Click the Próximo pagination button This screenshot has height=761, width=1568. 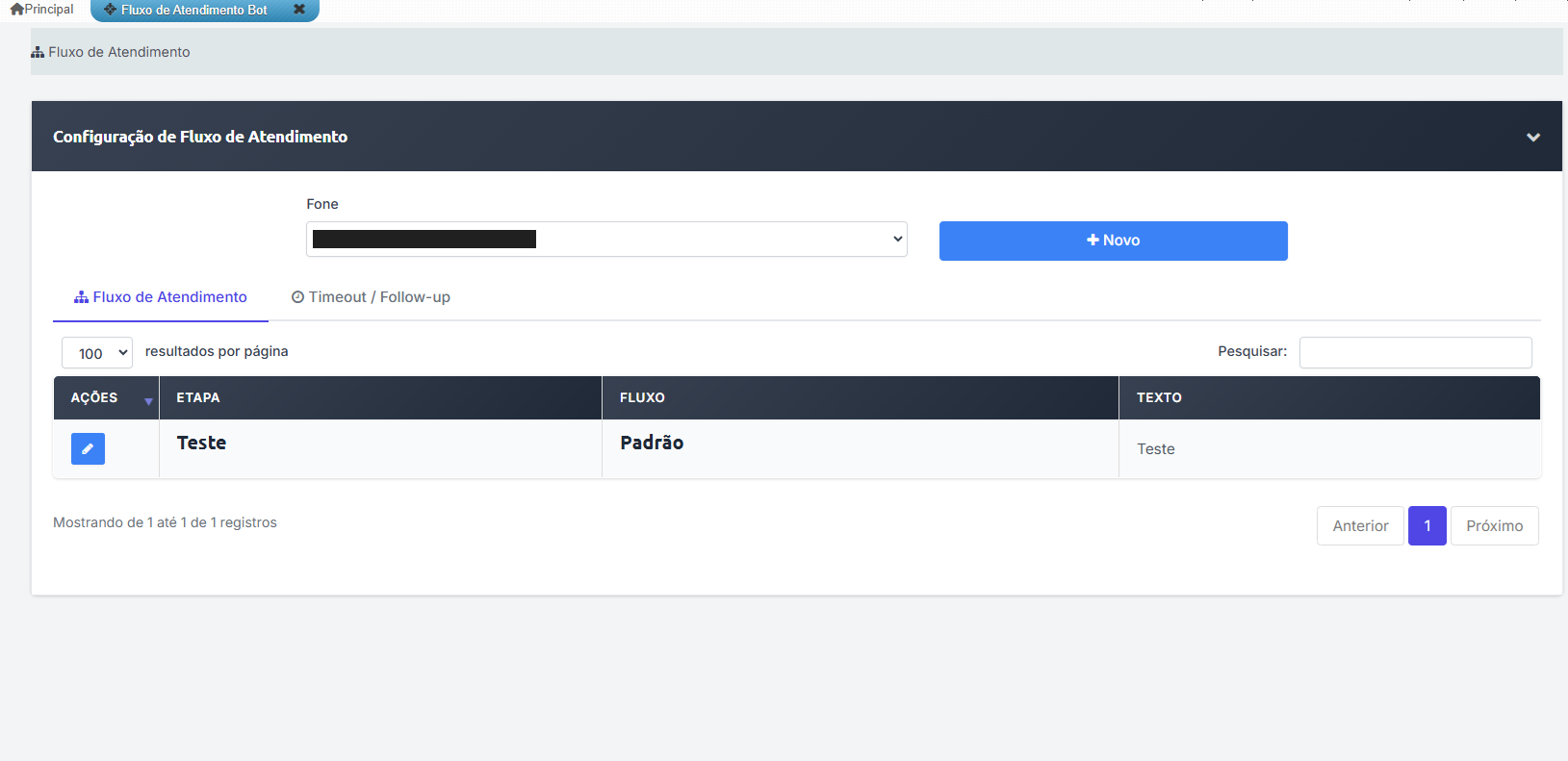pyautogui.click(x=1494, y=525)
